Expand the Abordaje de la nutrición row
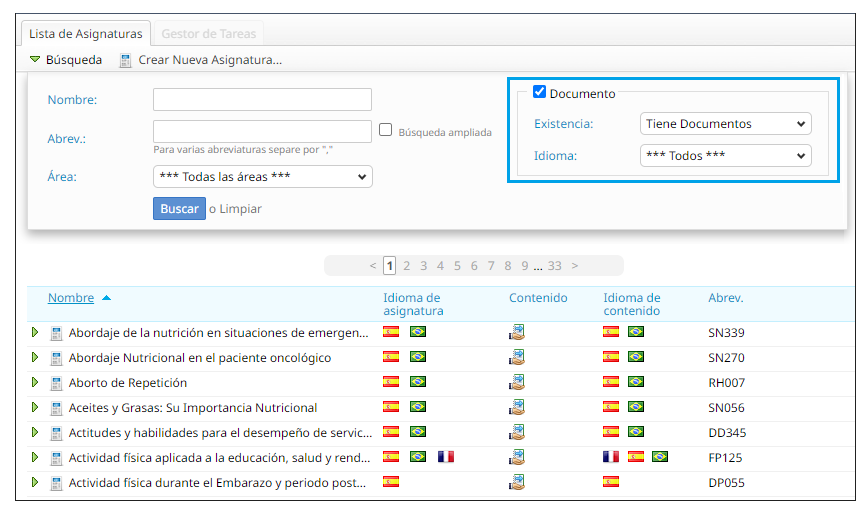865x507 pixels. (x=35, y=332)
